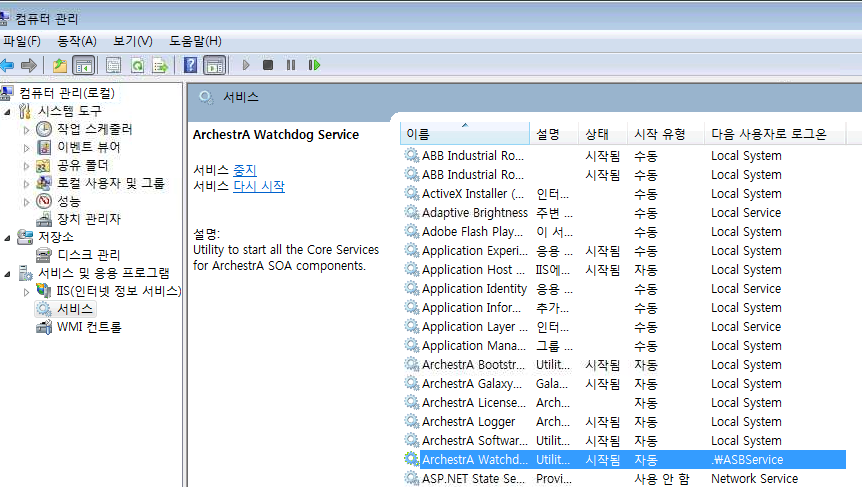This screenshot has height=487, width=862.
Task: Expand the 공유 폴더 node arrow
Action: click(x=26, y=166)
